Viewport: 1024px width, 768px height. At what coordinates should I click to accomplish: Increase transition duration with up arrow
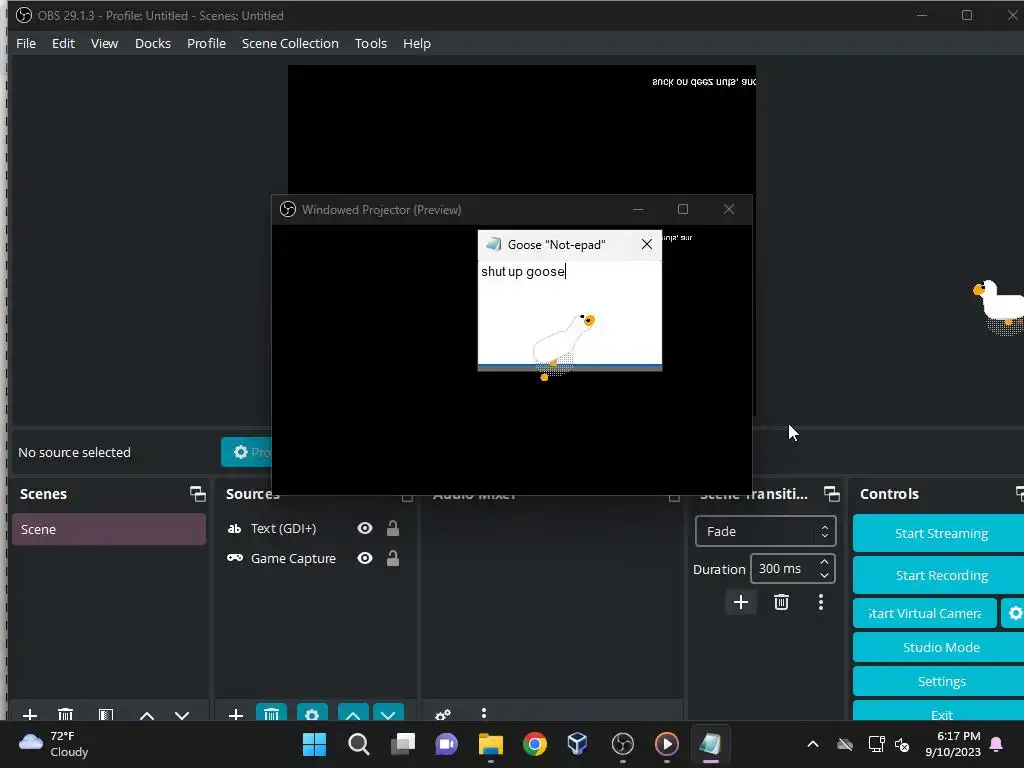tap(824, 562)
